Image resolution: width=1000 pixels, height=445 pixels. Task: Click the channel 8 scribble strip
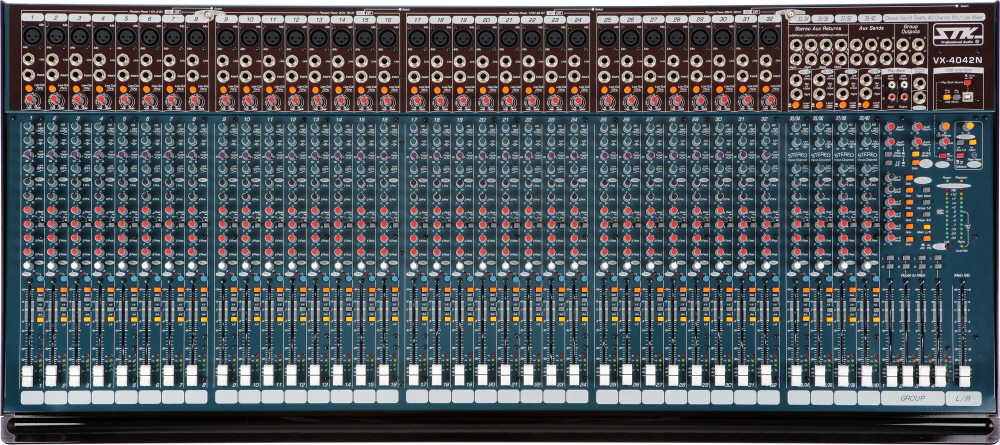[x=196, y=397]
